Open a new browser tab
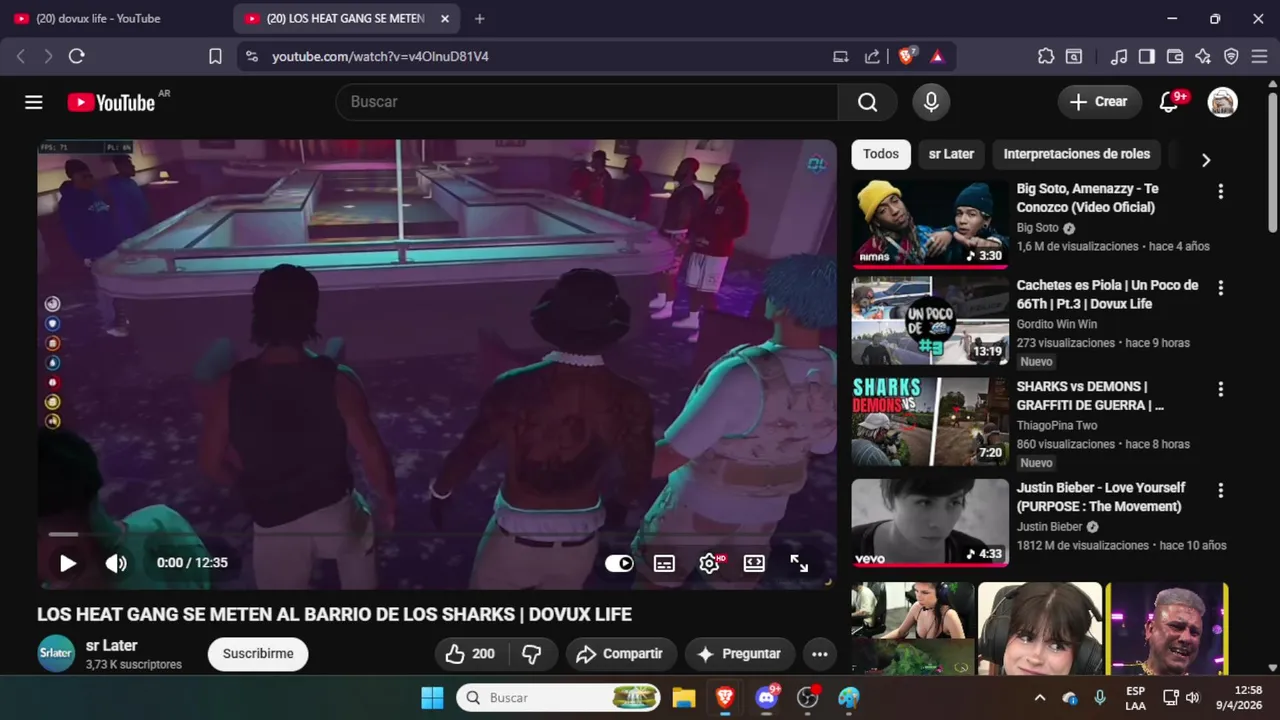This screenshot has width=1280, height=720. (480, 18)
